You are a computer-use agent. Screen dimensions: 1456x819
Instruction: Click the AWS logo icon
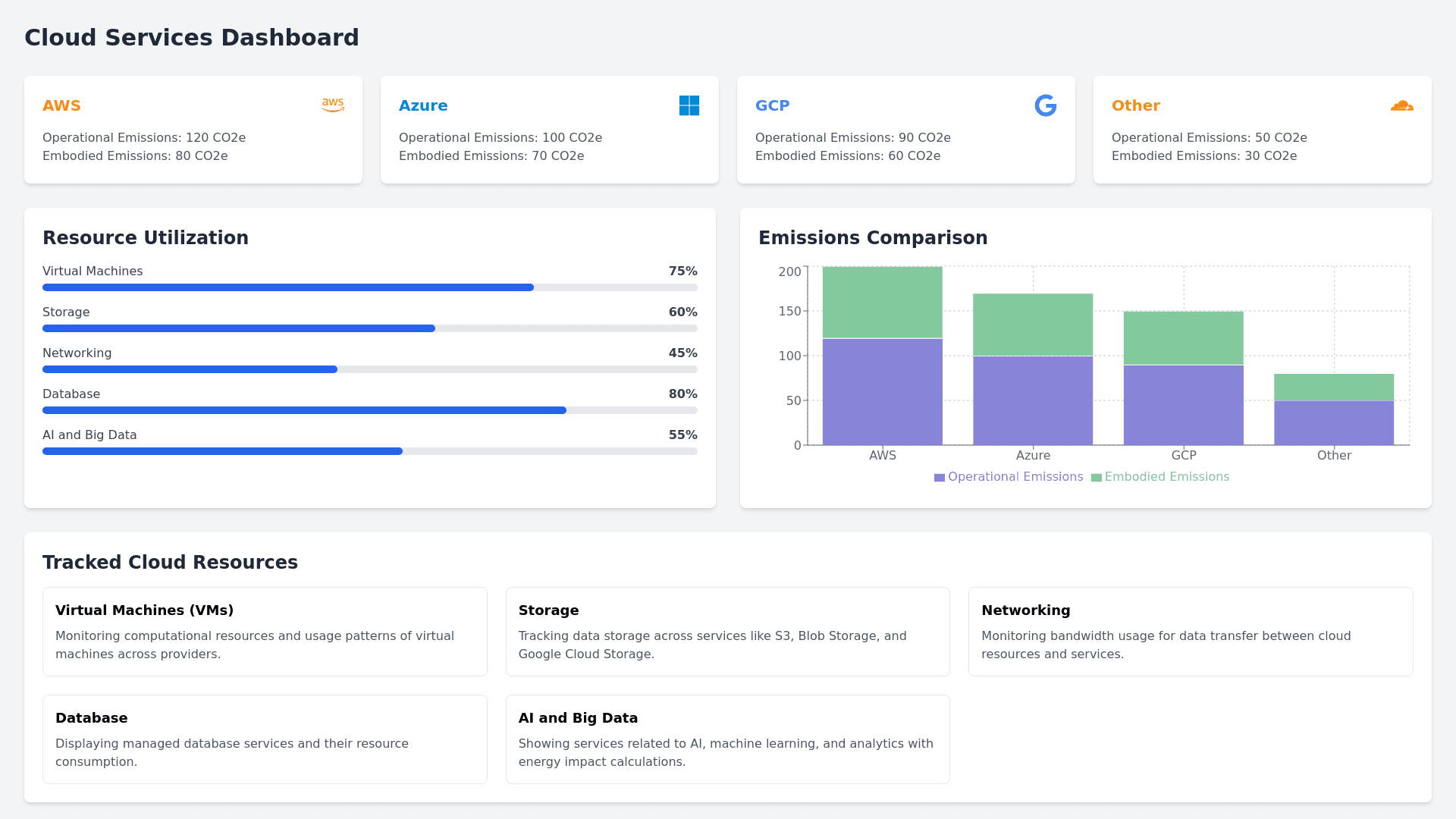tap(333, 105)
